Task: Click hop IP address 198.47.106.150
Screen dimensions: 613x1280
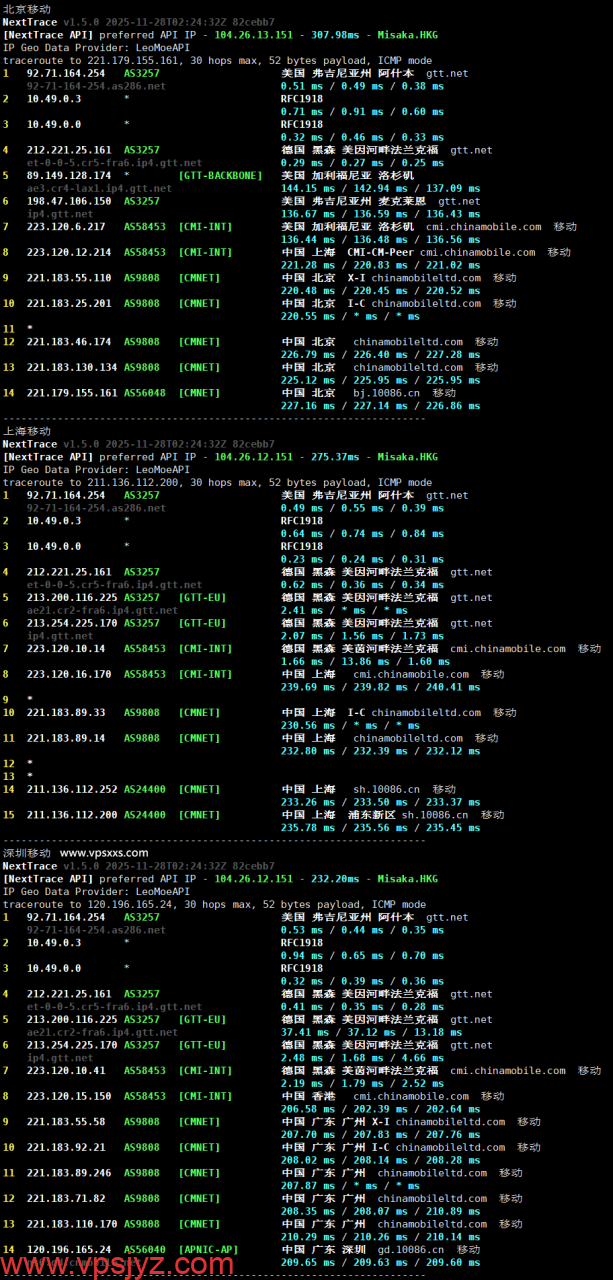Action: click(68, 201)
